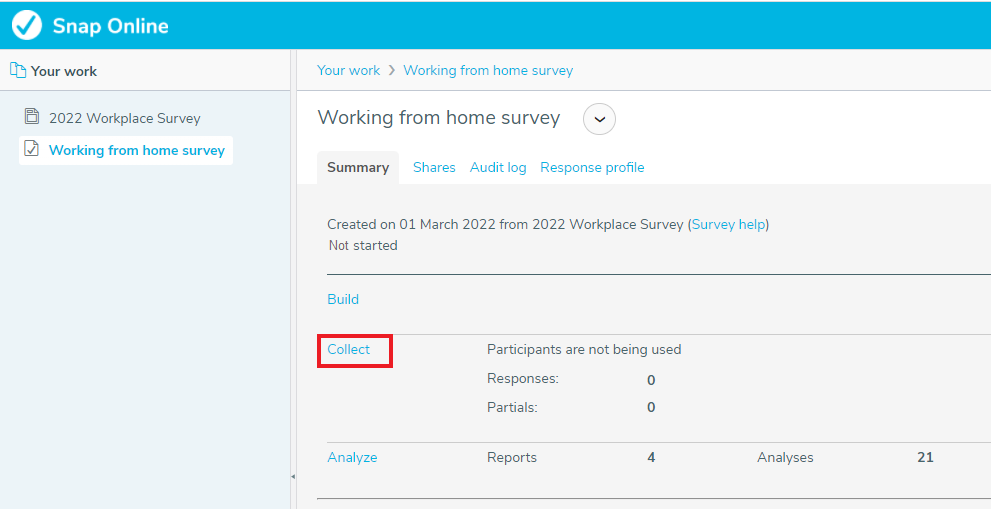991x509 pixels.
Task: Select Working from home survey in sidebar list
Action: (x=137, y=151)
